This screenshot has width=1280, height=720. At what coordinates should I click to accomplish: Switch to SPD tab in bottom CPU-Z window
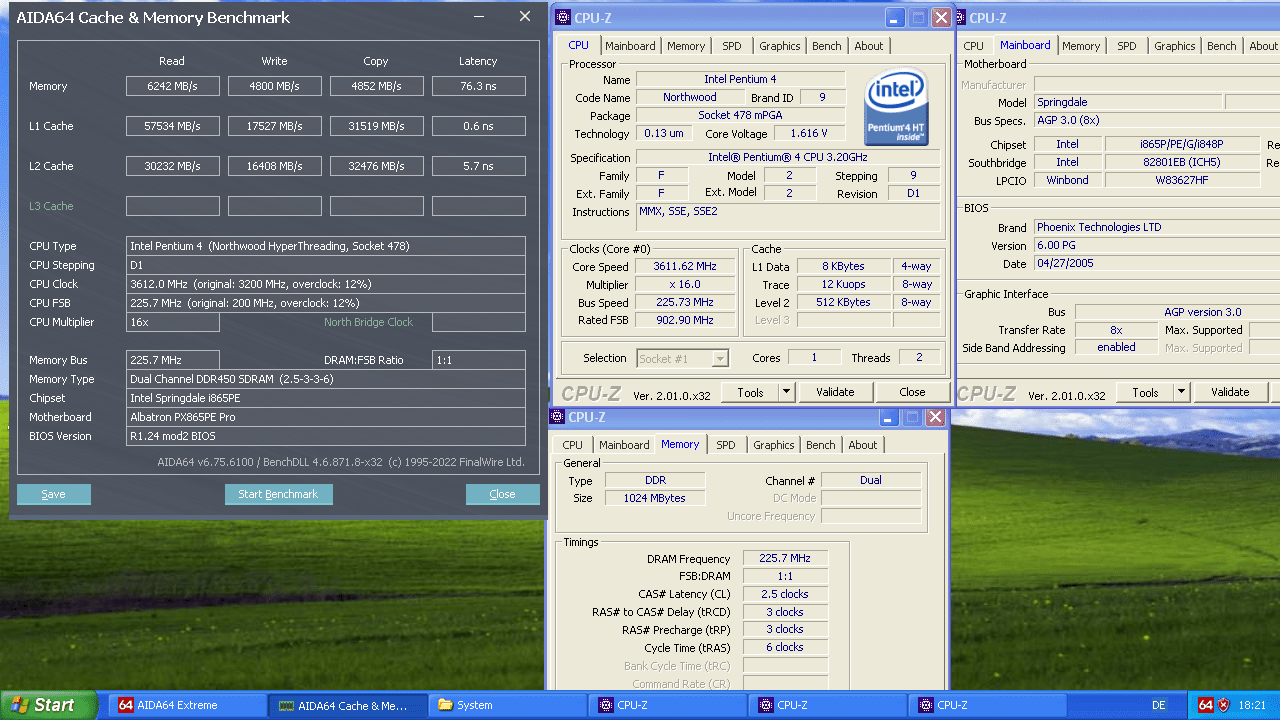coord(725,445)
